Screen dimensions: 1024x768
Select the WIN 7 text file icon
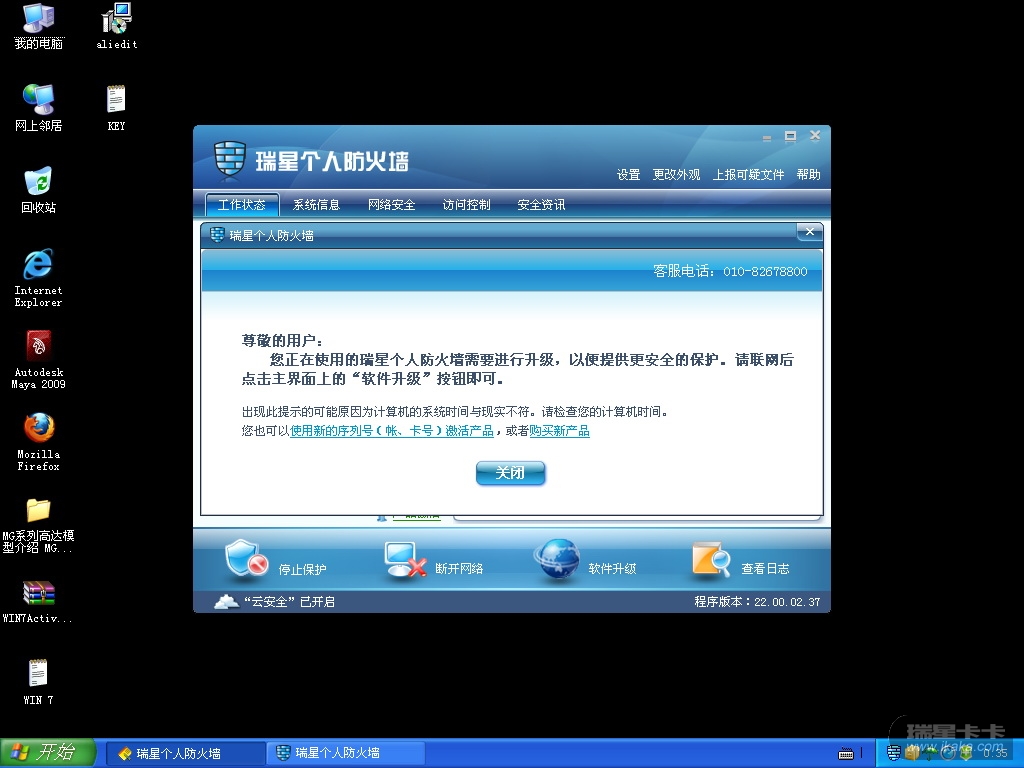38,682
